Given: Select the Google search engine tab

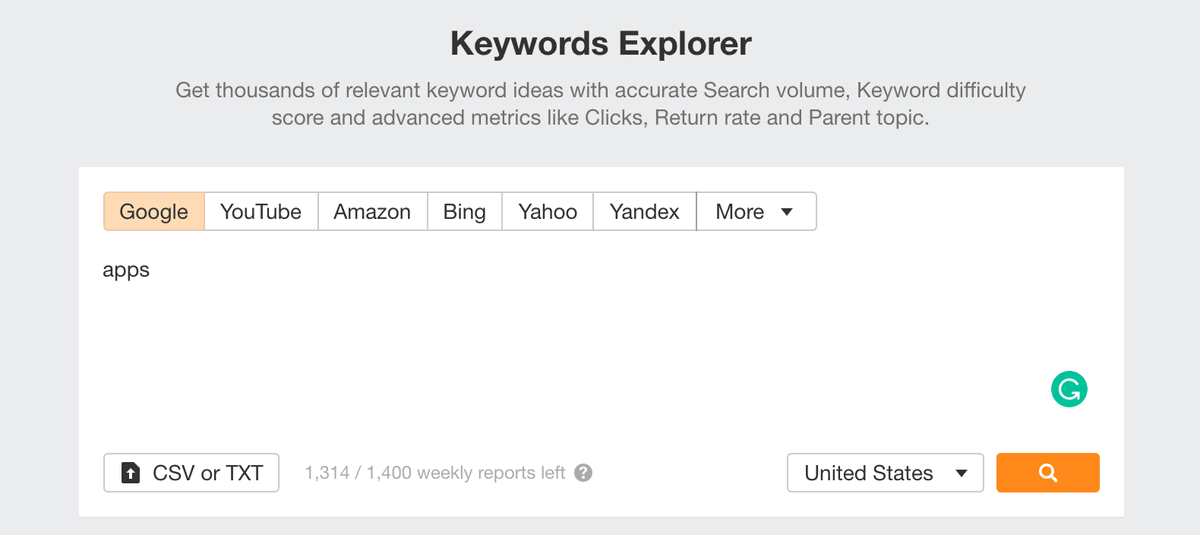Looking at the screenshot, I should [154, 212].
